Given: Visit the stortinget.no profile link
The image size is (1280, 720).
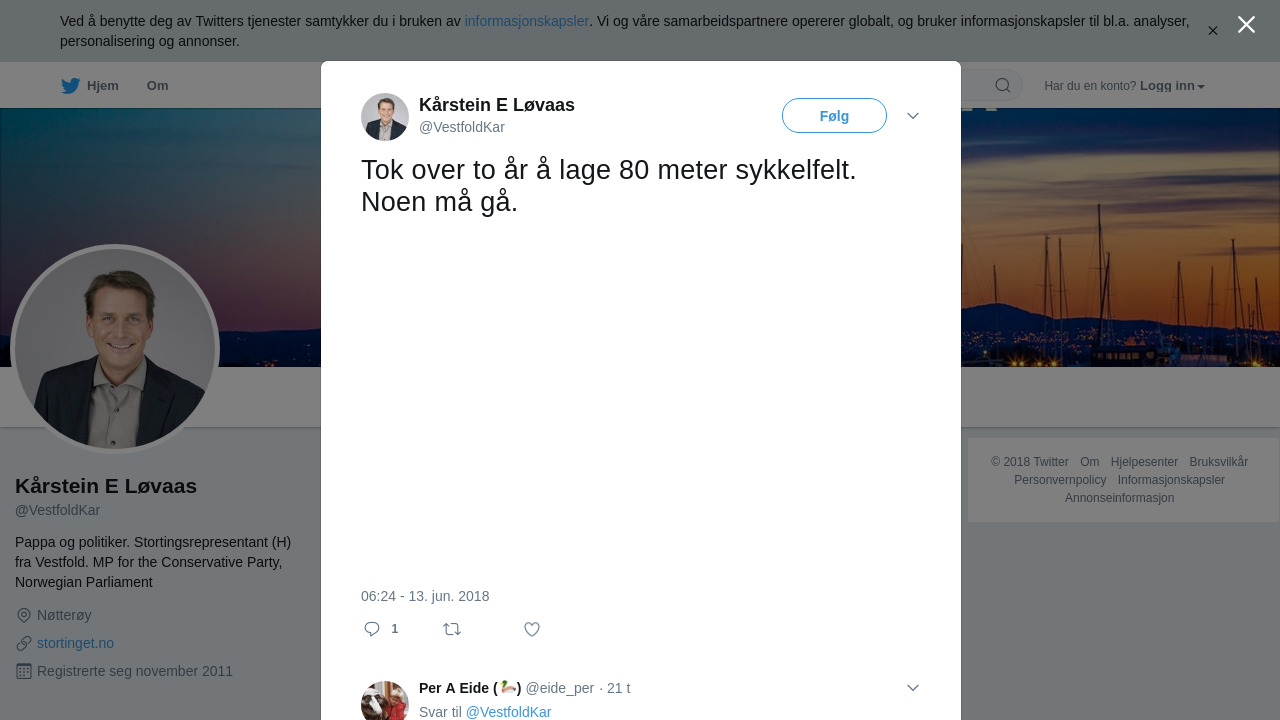Looking at the screenshot, I should pos(75,643).
